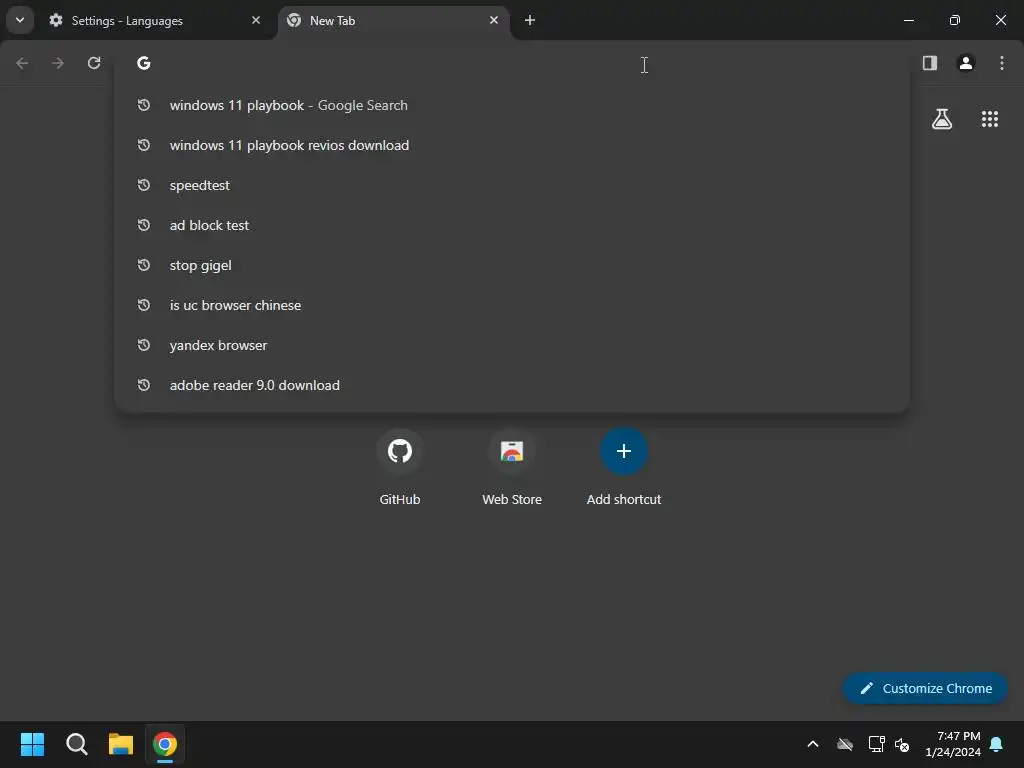Open the Google apps grid

click(x=989, y=119)
